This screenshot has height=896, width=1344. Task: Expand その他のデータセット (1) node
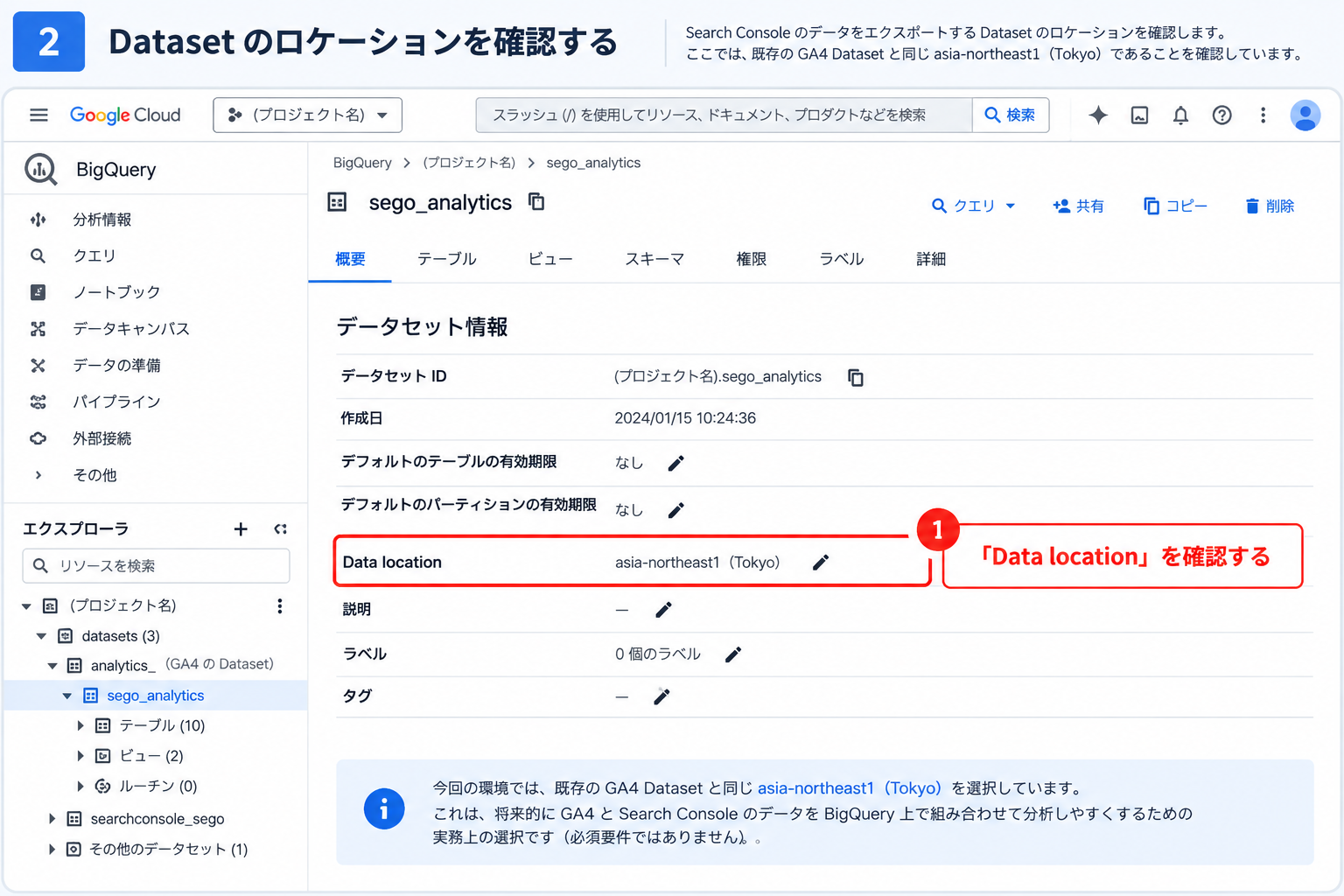click(x=52, y=849)
